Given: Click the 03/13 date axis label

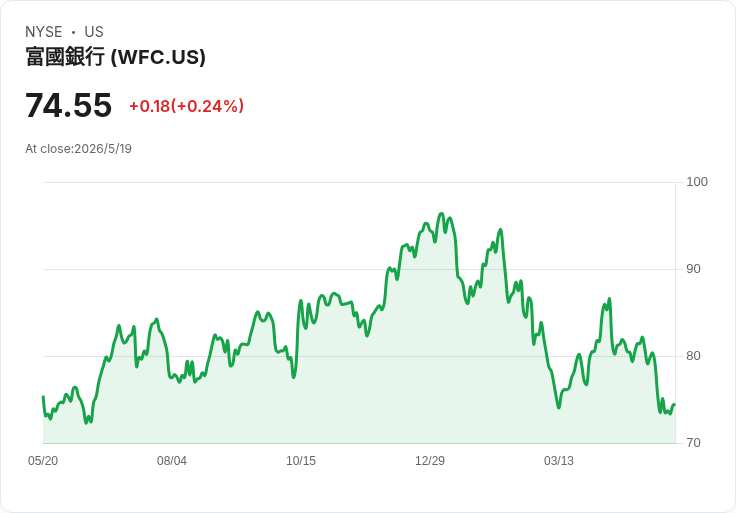Looking at the screenshot, I should coord(559,461).
